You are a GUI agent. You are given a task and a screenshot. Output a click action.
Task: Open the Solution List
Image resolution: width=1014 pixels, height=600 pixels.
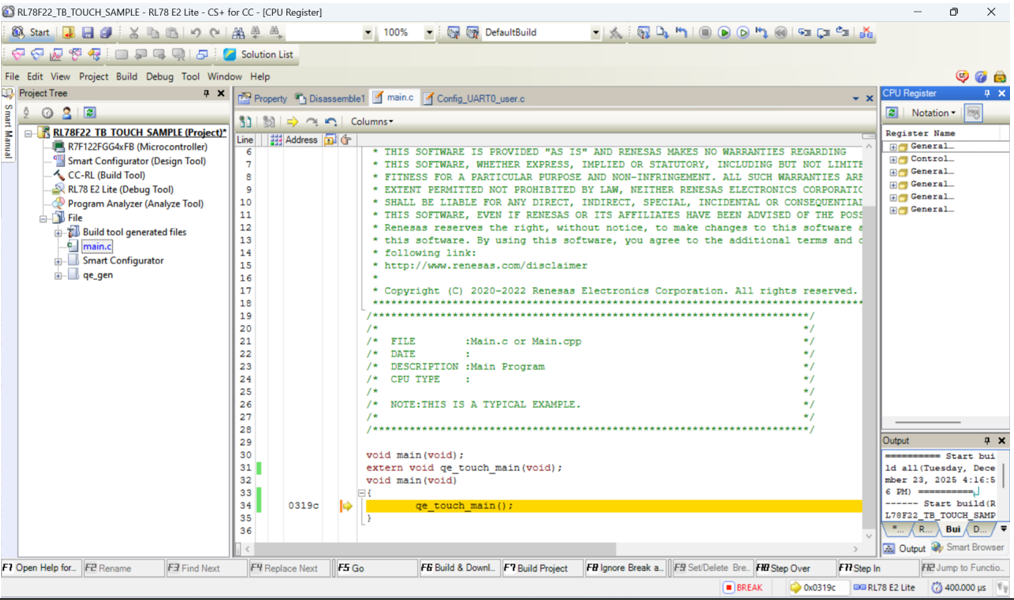258,54
